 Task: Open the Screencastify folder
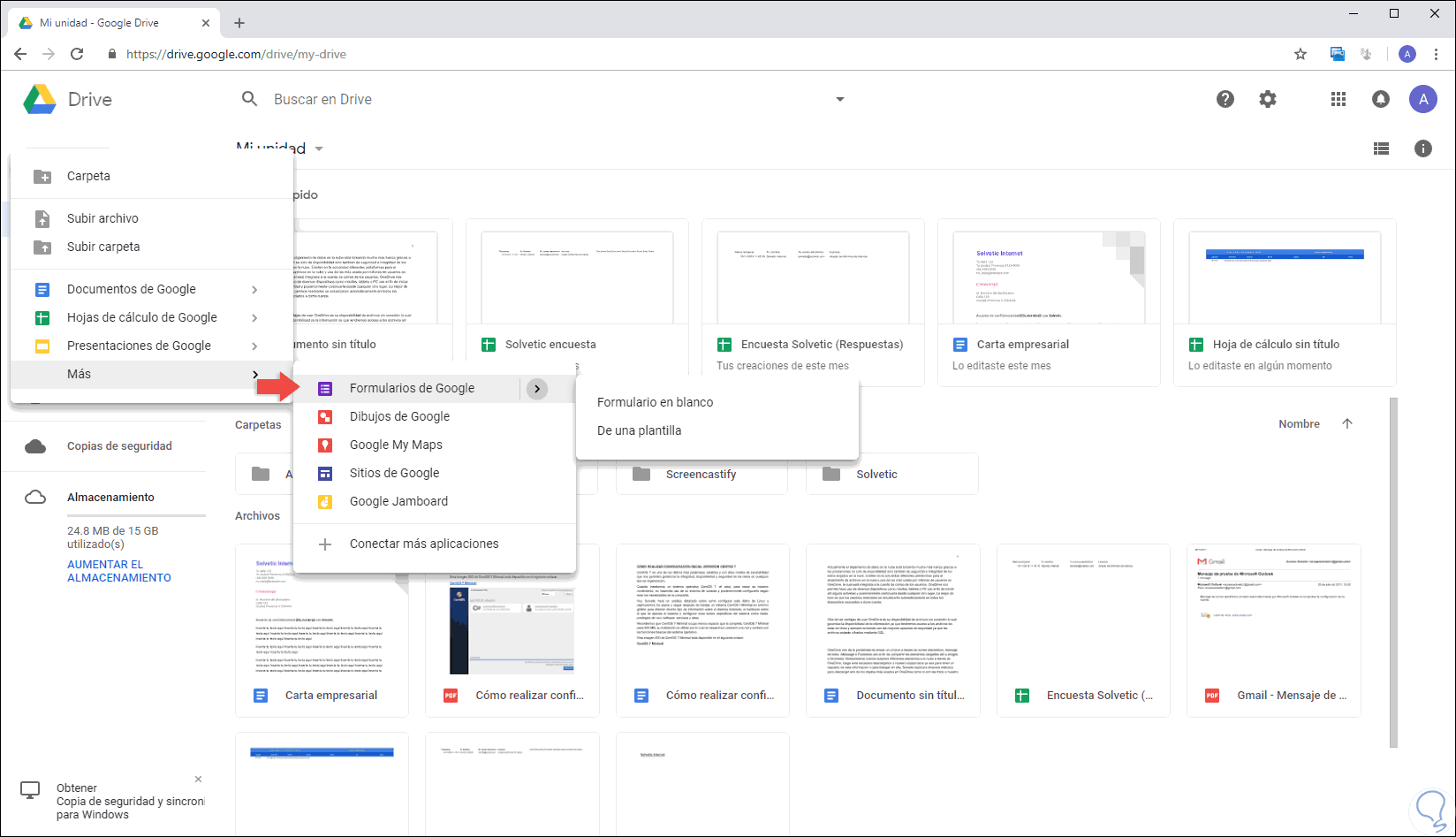[701, 475]
